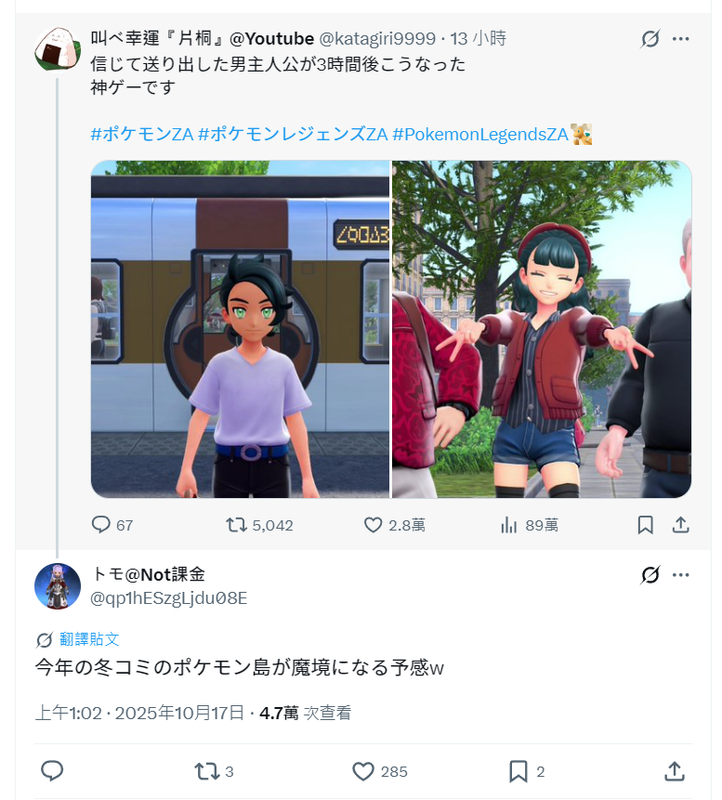
Task: Click the 翻譯貼文 translate link
Action: [x=89, y=639]
